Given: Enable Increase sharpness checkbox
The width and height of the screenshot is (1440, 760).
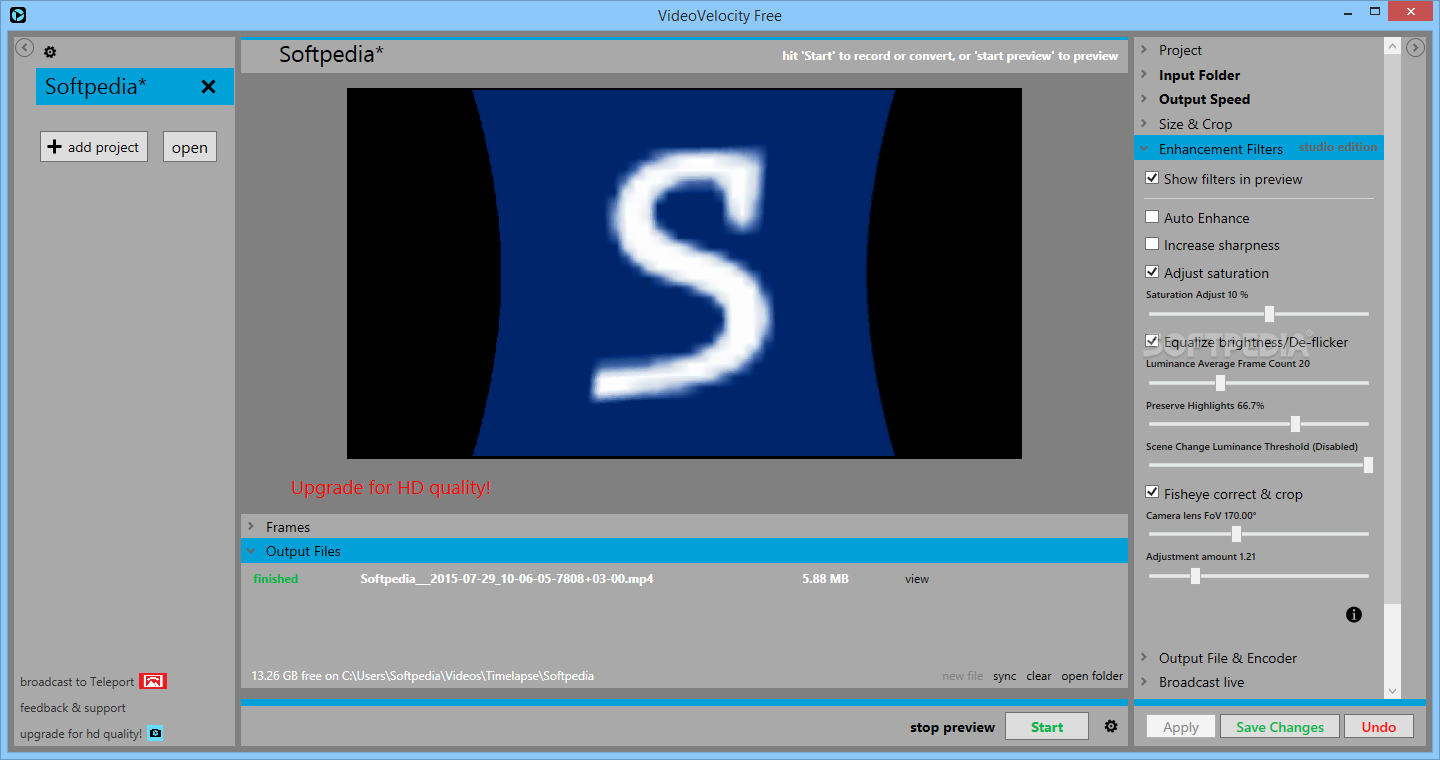Looking at the screenshot, I should 1152,244.
